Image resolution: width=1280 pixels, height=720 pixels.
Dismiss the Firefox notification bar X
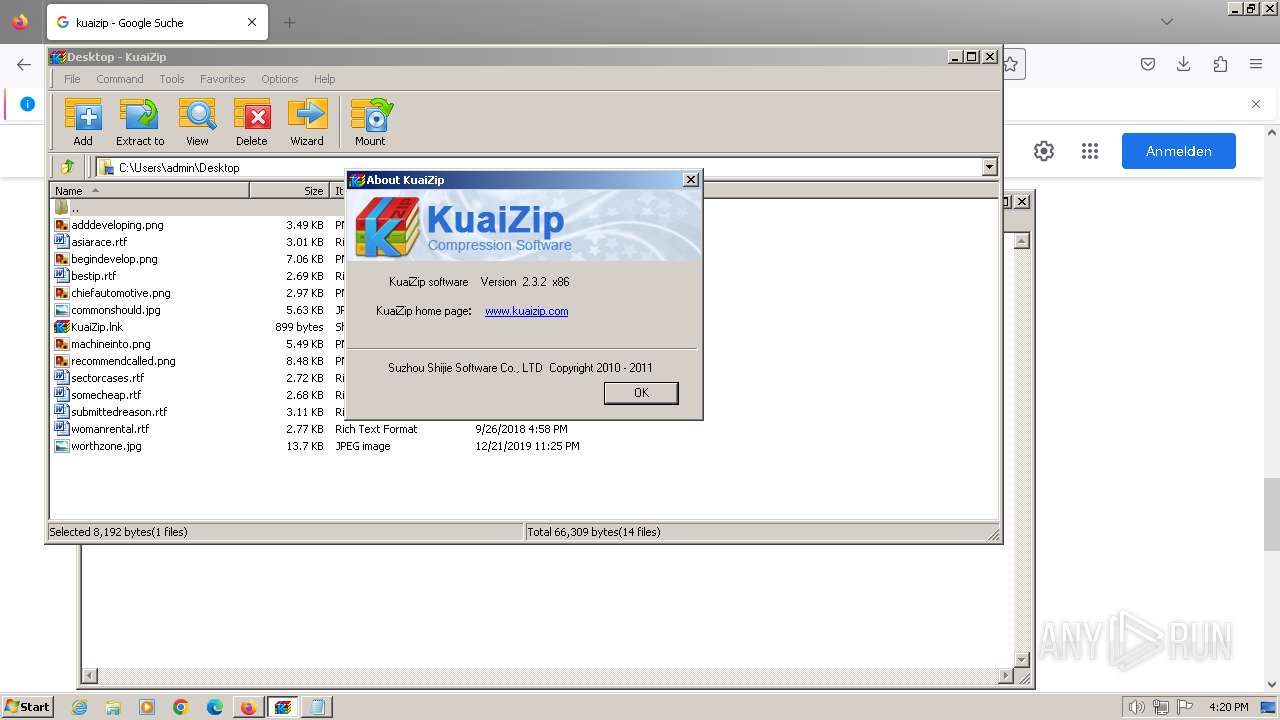click(1256, 104)
